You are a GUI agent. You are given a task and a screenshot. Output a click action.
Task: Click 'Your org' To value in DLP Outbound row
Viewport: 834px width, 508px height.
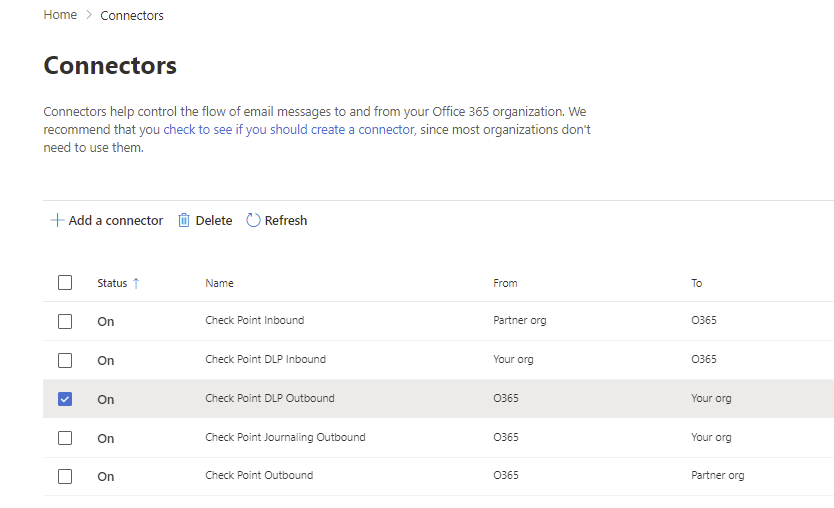[x=711, y=398]
